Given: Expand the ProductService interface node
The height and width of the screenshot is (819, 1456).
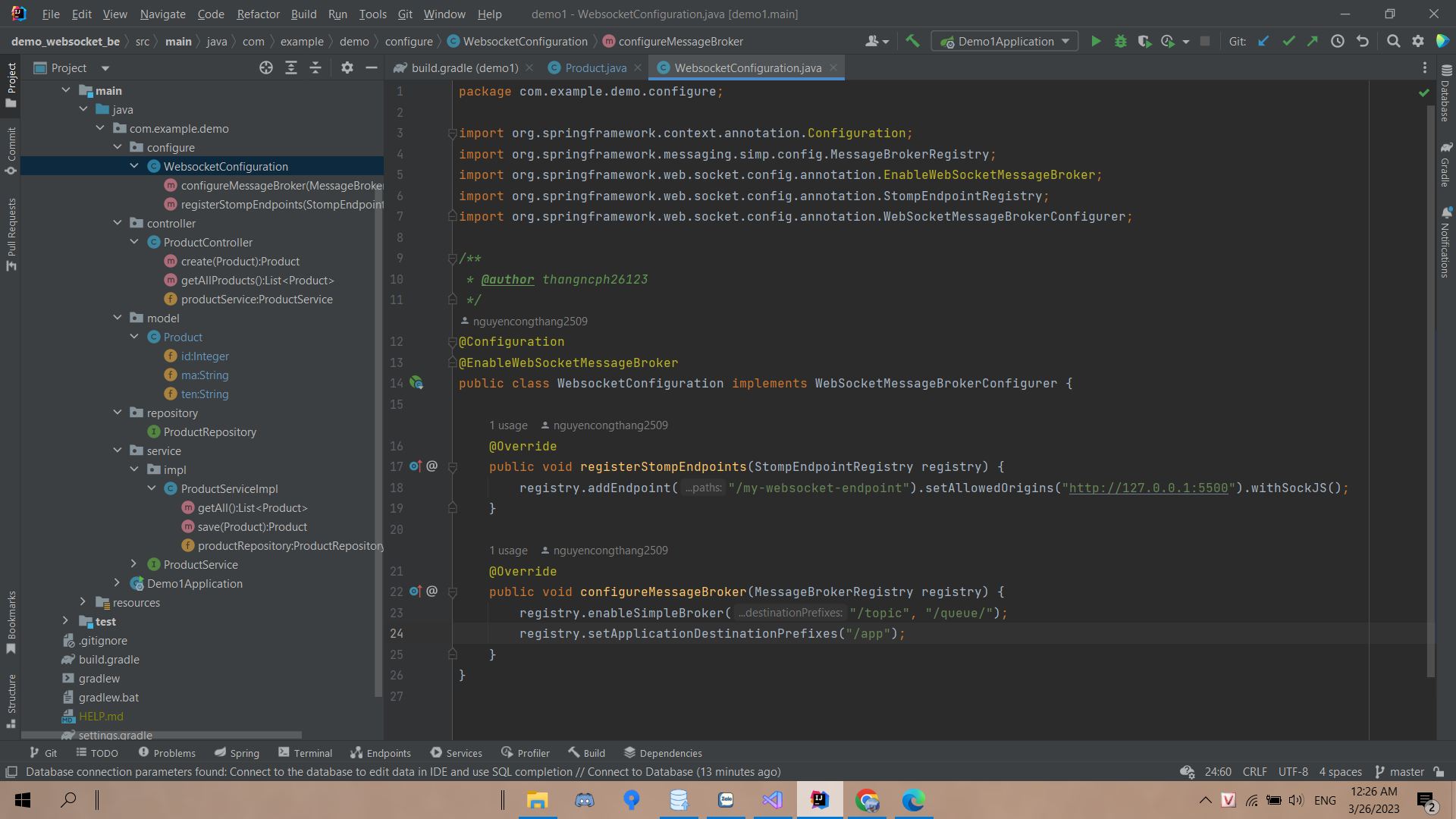Looking at the screenshot, I should [x=134, y=564].
